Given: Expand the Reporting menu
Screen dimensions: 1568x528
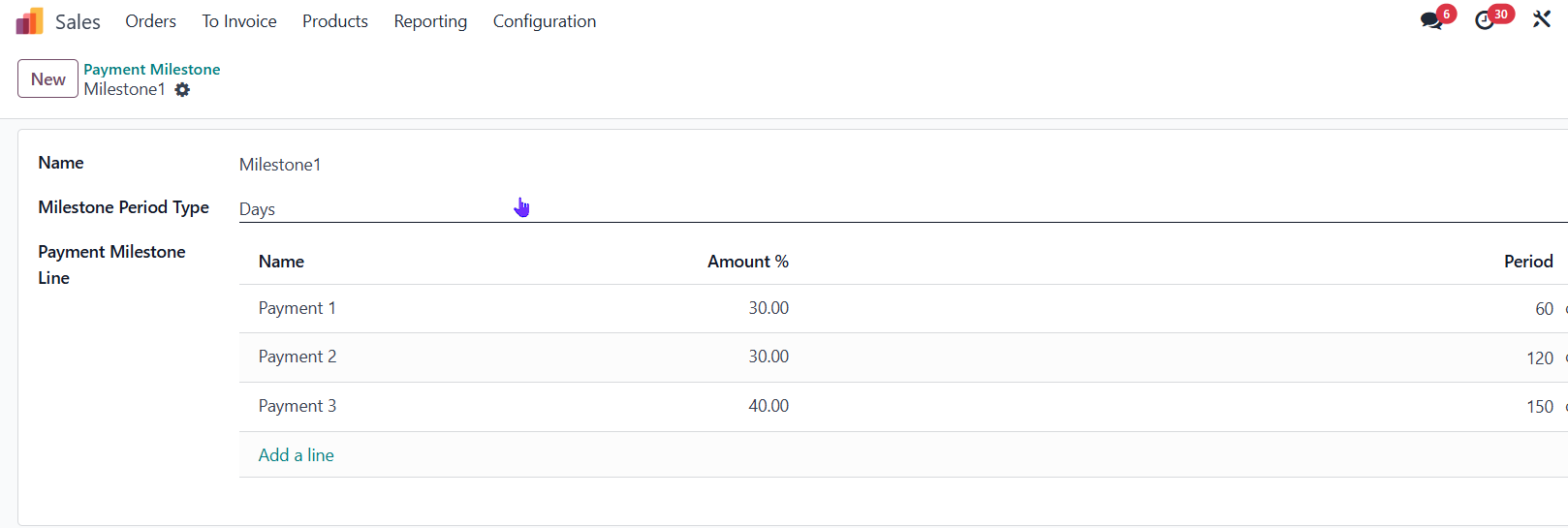Looking at the screenshot, I should pos(430,21).
